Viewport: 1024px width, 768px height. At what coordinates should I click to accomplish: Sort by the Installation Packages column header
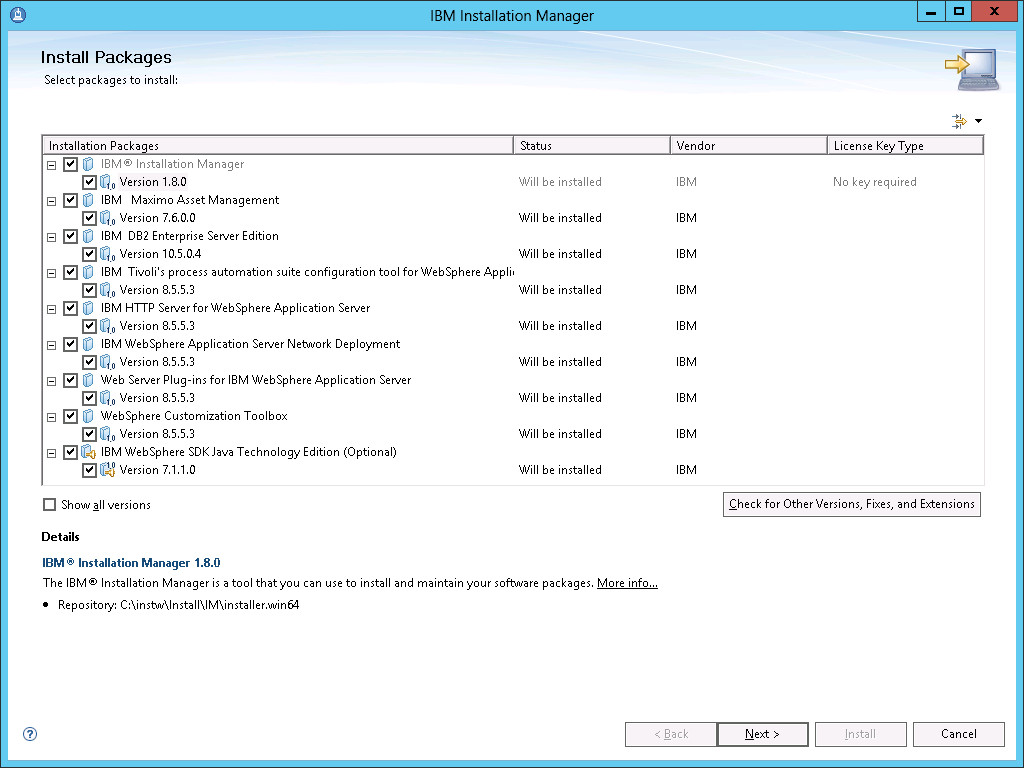pos(278,146)
